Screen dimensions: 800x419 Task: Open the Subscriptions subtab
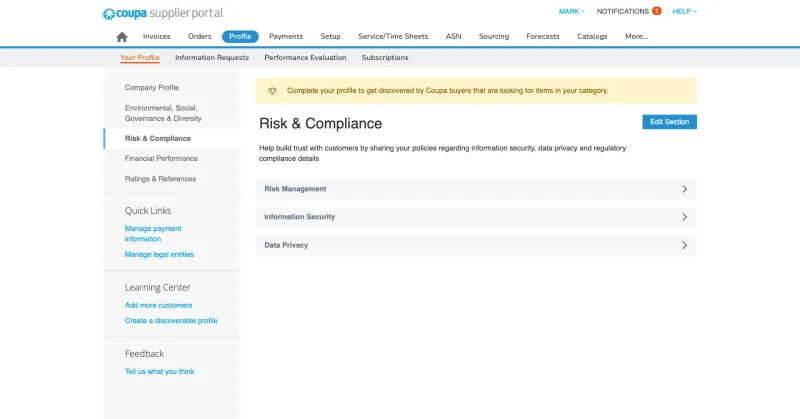(x=385, y=58)
